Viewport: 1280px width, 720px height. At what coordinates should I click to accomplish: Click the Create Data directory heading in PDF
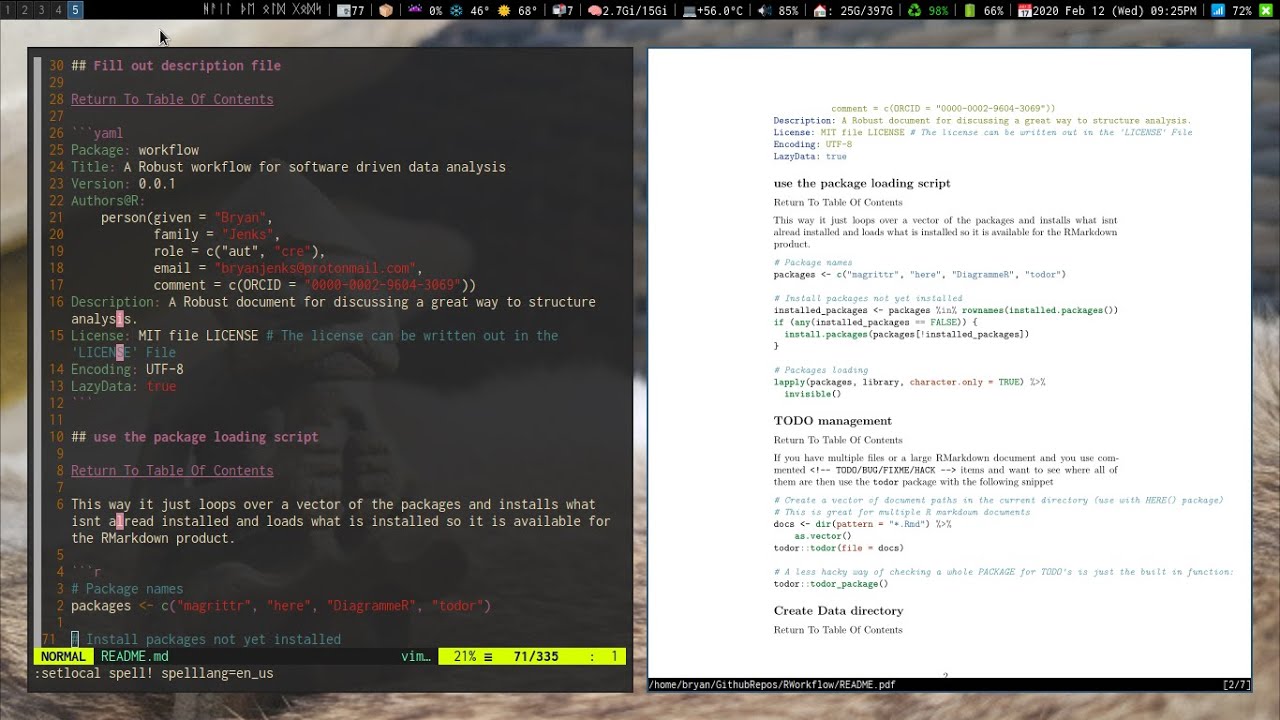[x=838, y=610]
